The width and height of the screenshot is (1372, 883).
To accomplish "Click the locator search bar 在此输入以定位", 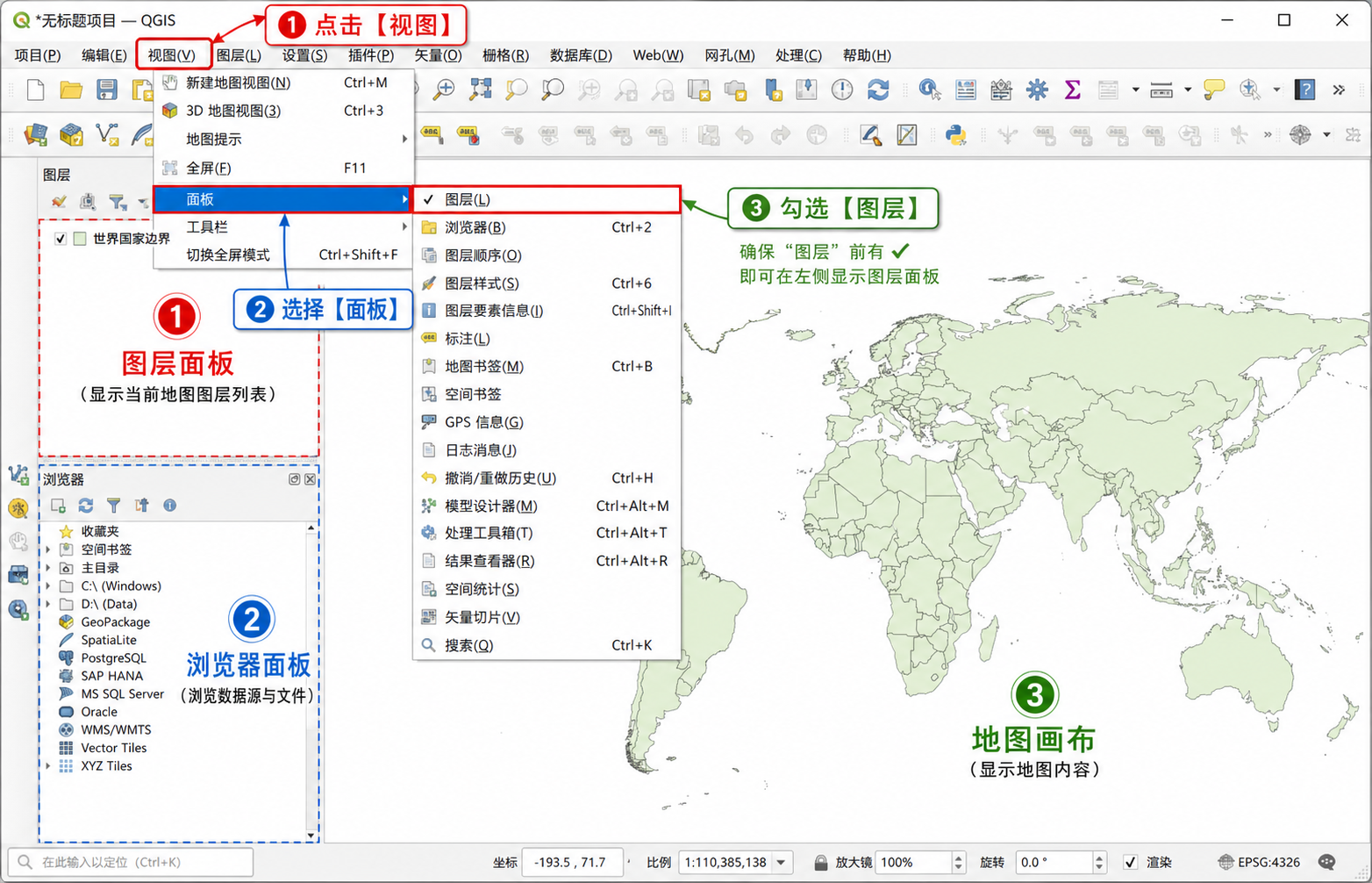I will click(x=131, y=863).
